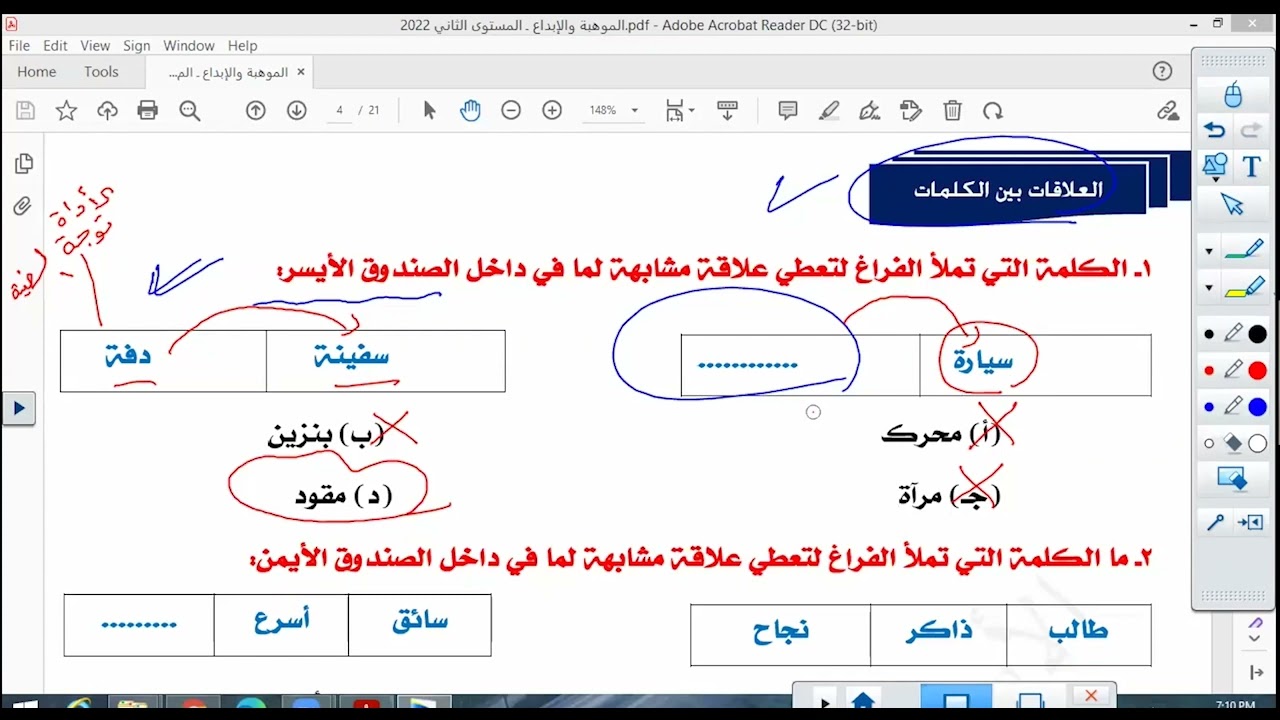This screenshot has width=1280, height=720.
Task: Zoom in with the plus button
Action: tap(552, 111)
